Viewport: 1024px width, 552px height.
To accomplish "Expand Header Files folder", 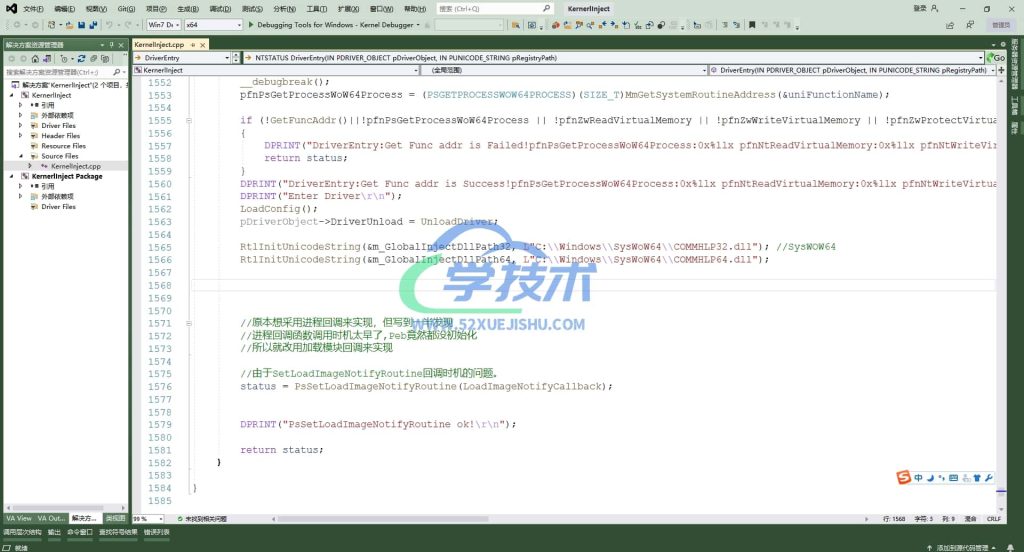I will pyautogui.click(x=20, y=136).
